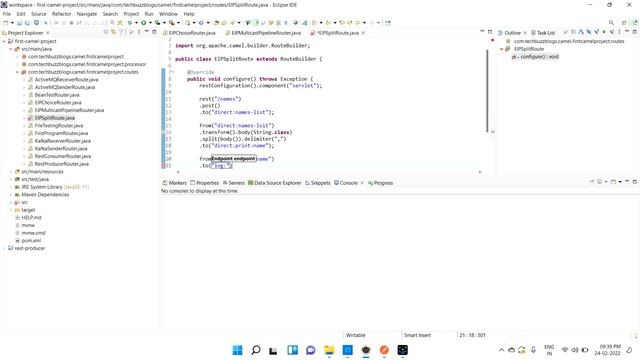Viewport: 640px width, 360px height.
Task: Select the Java perspective icon
Action: 634,23
